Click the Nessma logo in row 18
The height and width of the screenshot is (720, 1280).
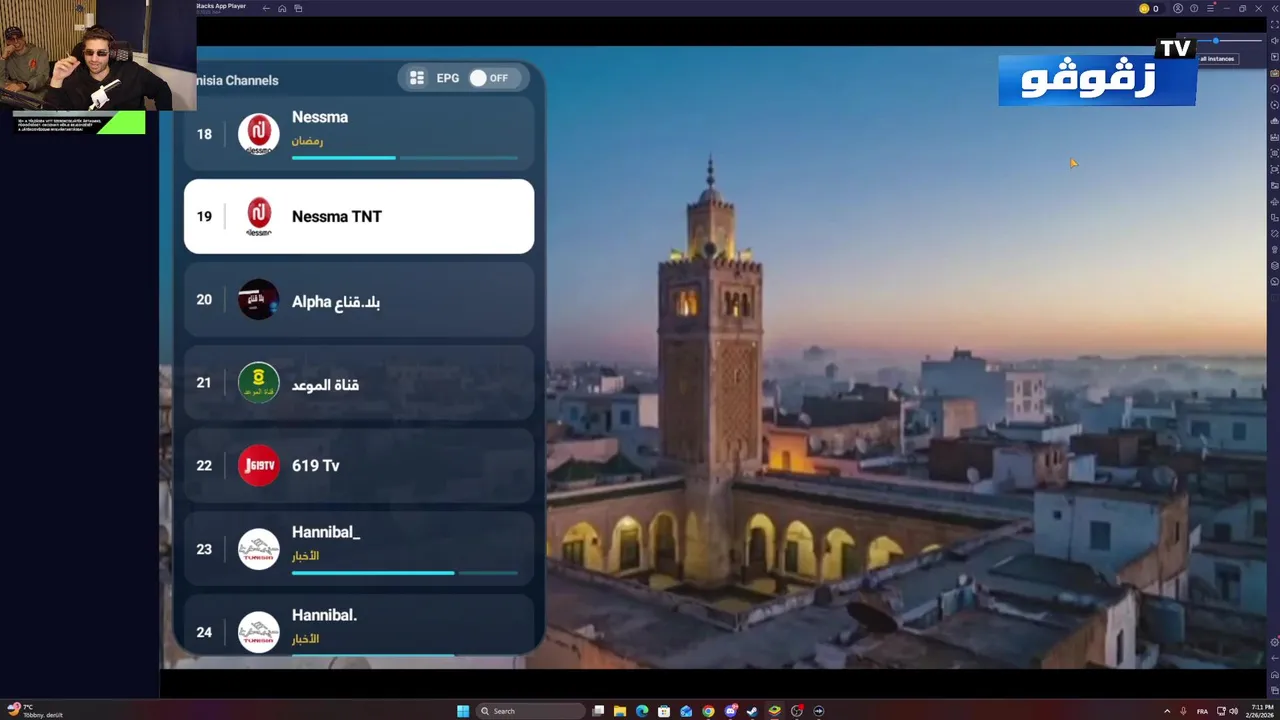pos(259,134)
